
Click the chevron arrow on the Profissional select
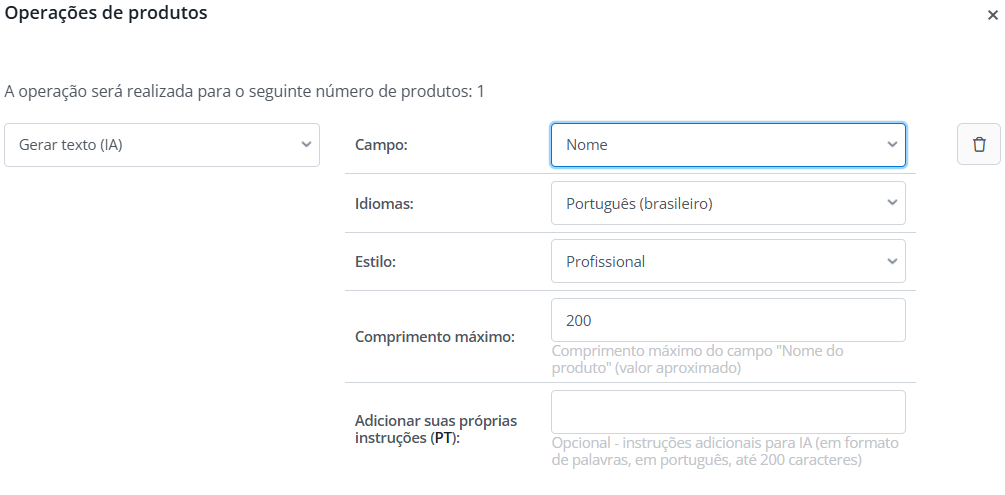(892, 261)
